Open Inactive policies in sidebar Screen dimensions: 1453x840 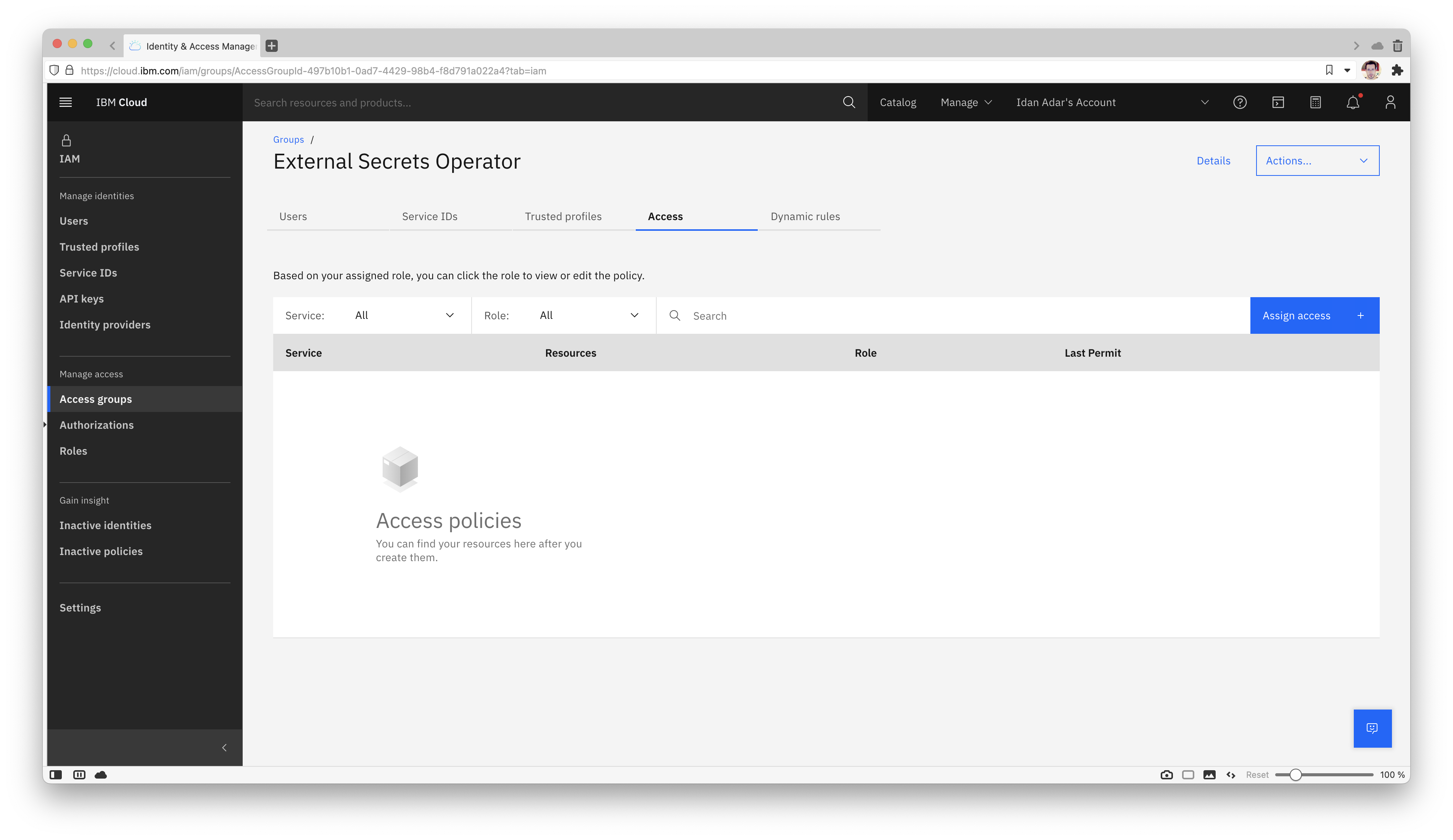pyautogui.click(x=101, y=551)
